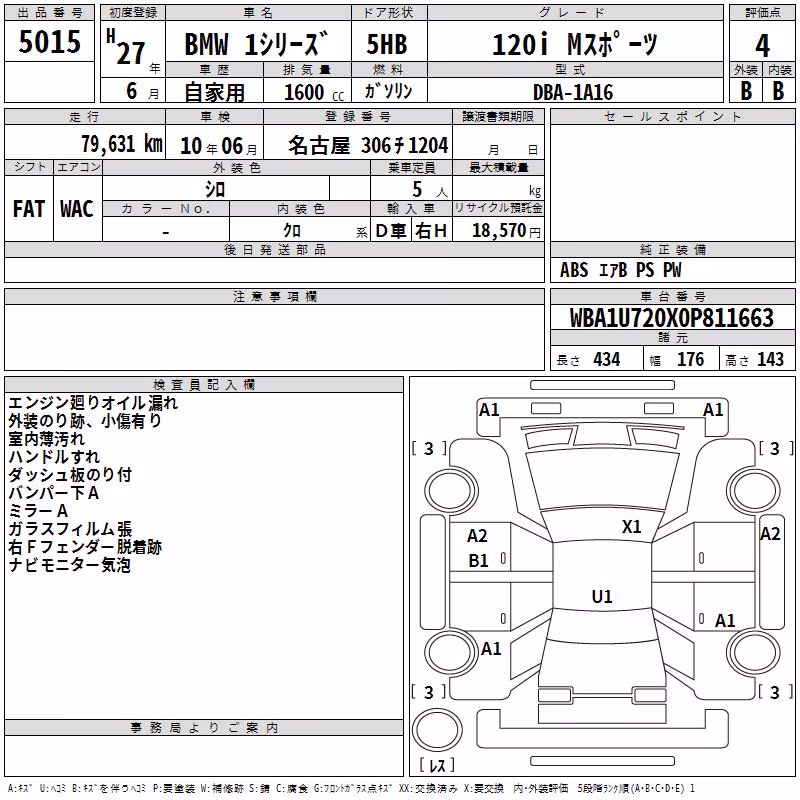Click the shift type FAT
This screenshot has height=800, width=800.
click(x=29, y=209)
